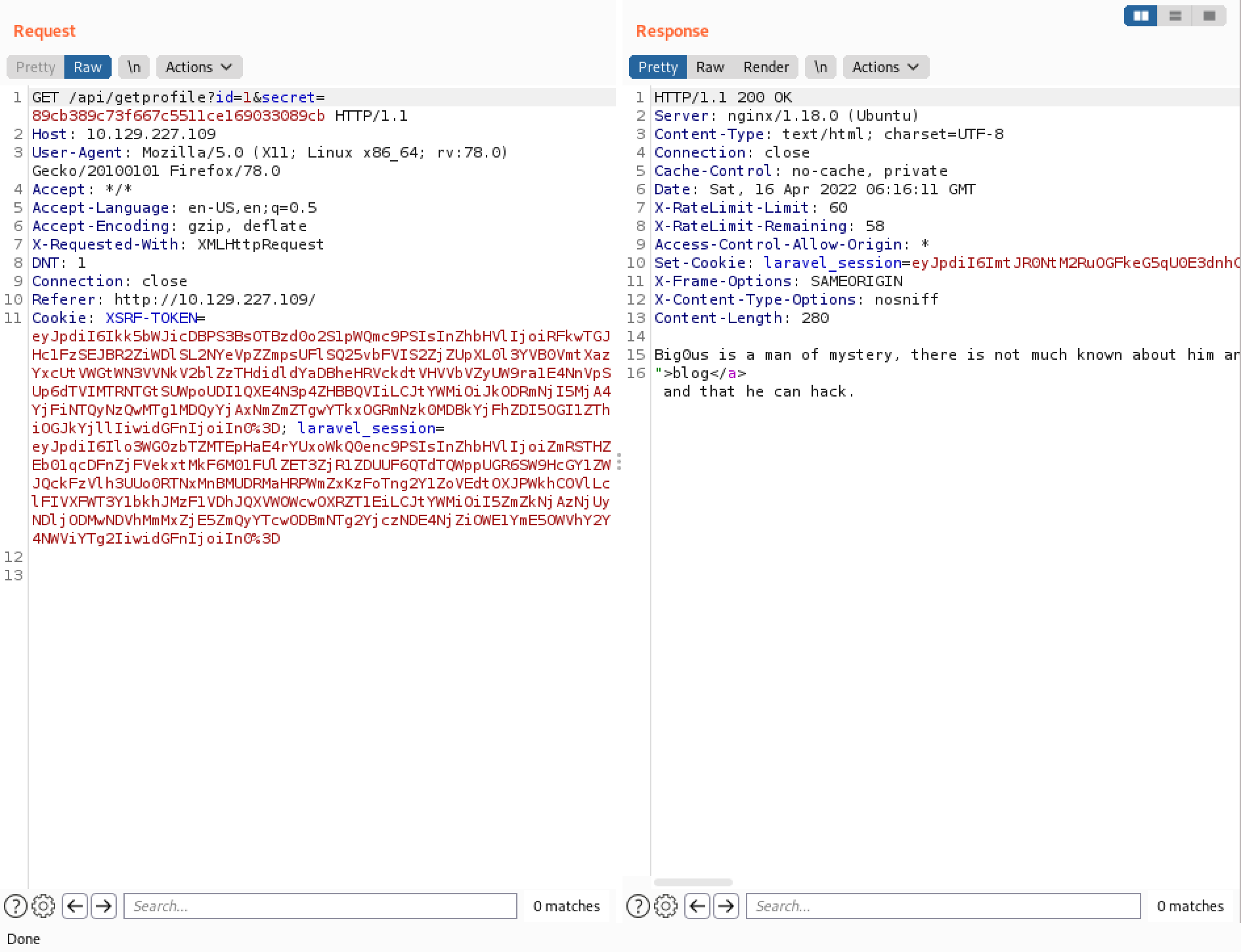
Task: Open Response Actions dropdown
Action: (x=886, y=67)
